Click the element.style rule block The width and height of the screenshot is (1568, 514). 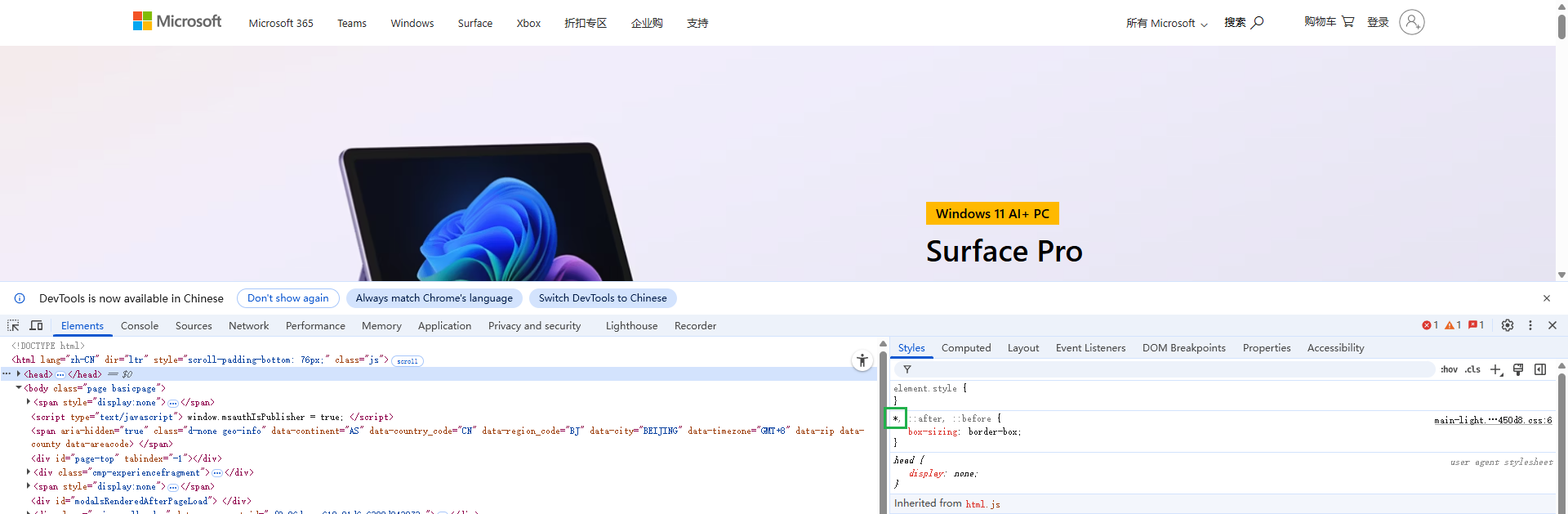coord(1223,395)
